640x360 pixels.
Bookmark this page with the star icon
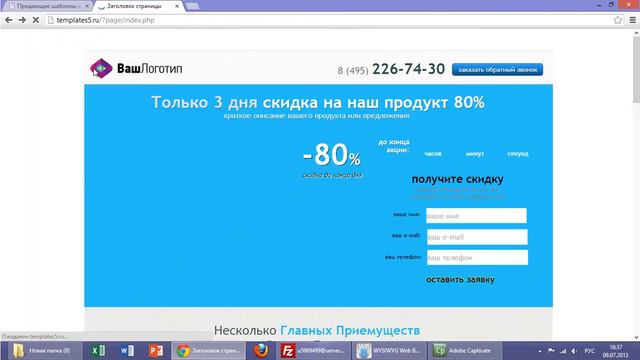pos(618,20)
